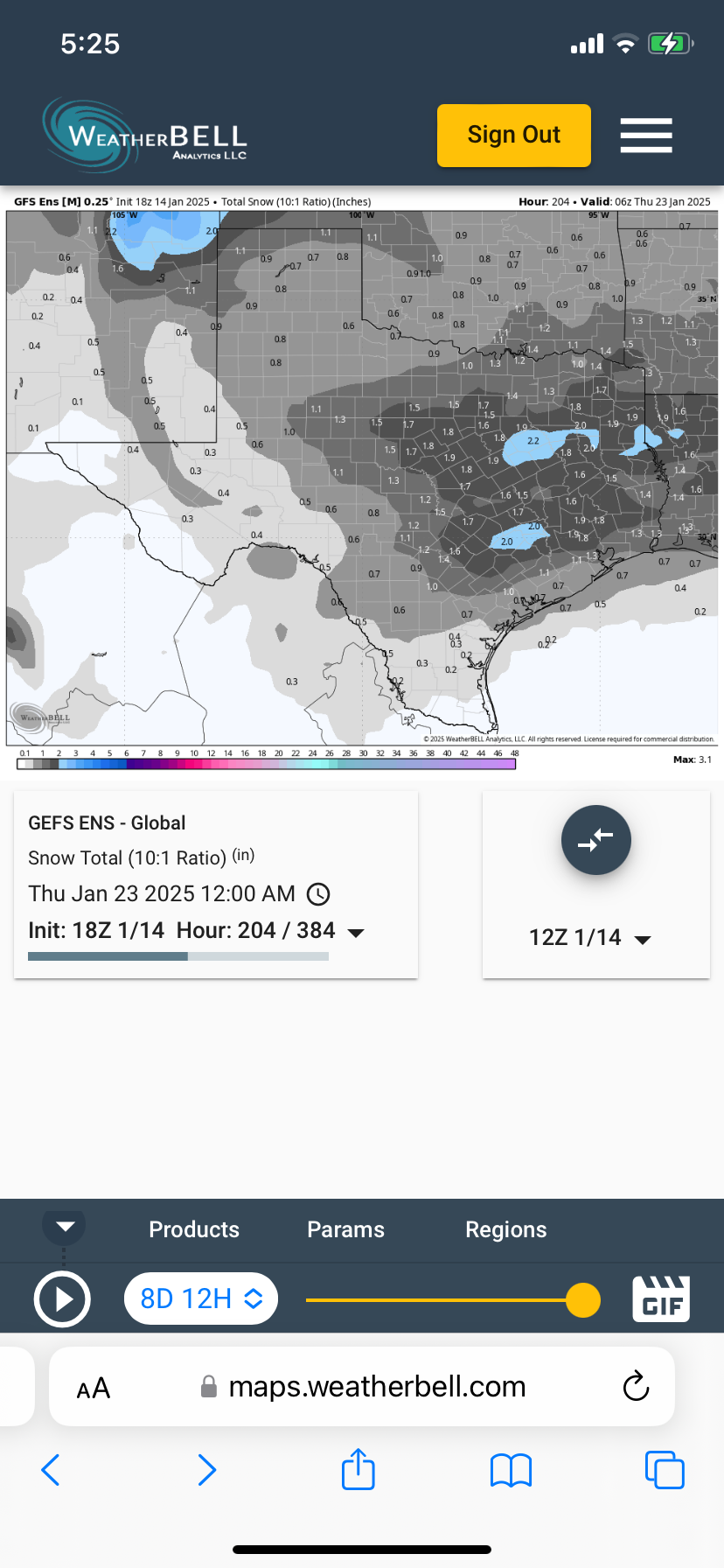Tap Safari share icon
Image resolution: width=724 pixels, height=1568 pixels.
tap(358, 1469)
